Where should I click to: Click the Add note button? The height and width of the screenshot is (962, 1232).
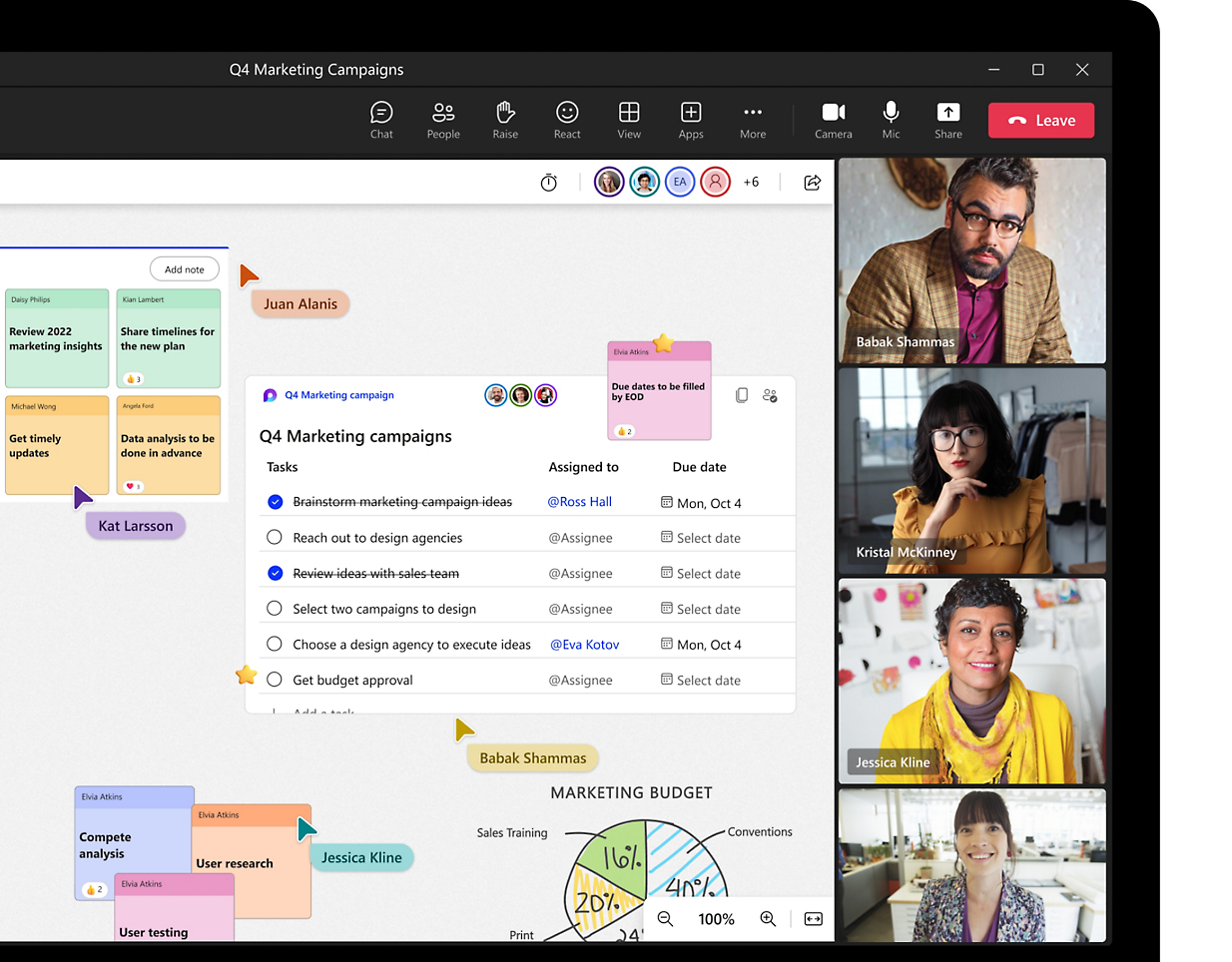click(x=185, y=269)
